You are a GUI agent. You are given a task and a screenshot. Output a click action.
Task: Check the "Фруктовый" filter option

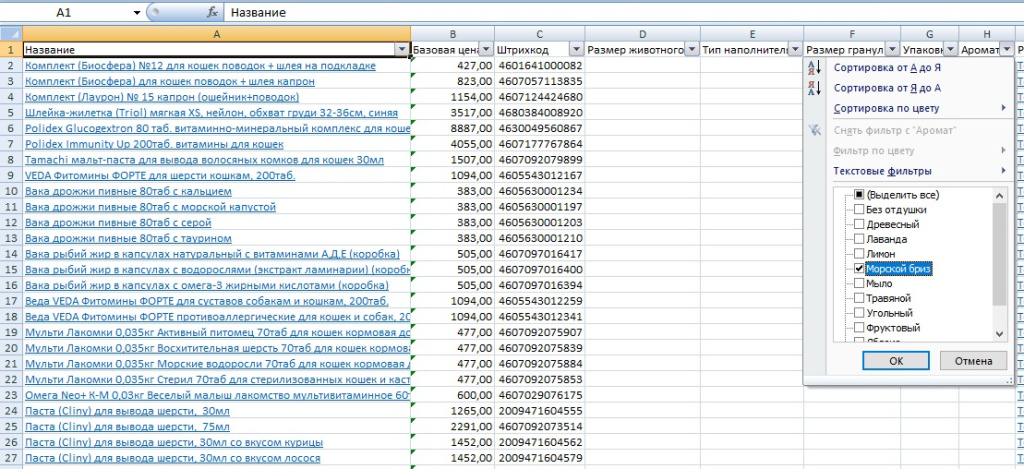[859, 327]
